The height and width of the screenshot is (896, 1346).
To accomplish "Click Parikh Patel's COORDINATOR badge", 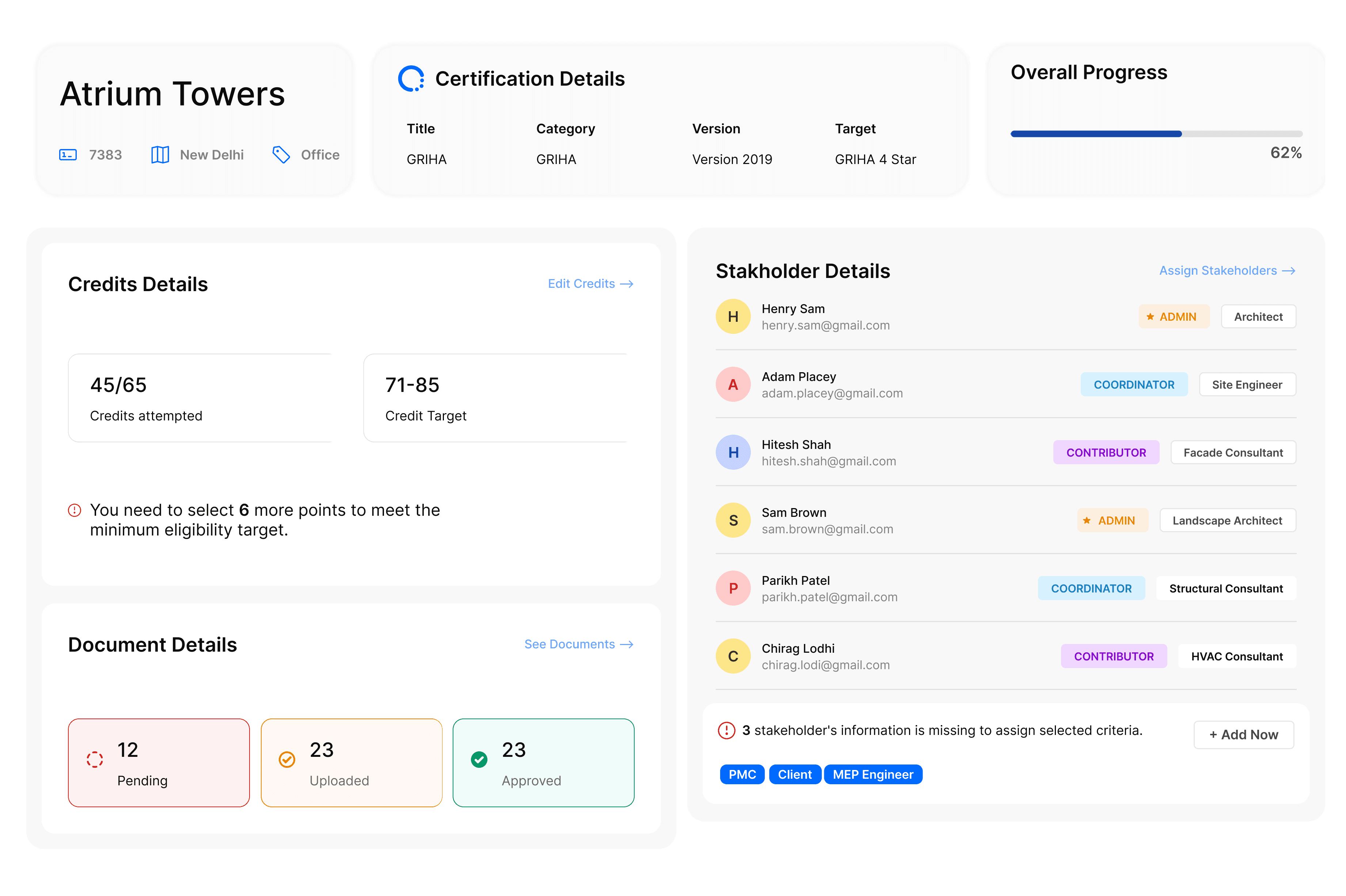I will coord(1091,588).
